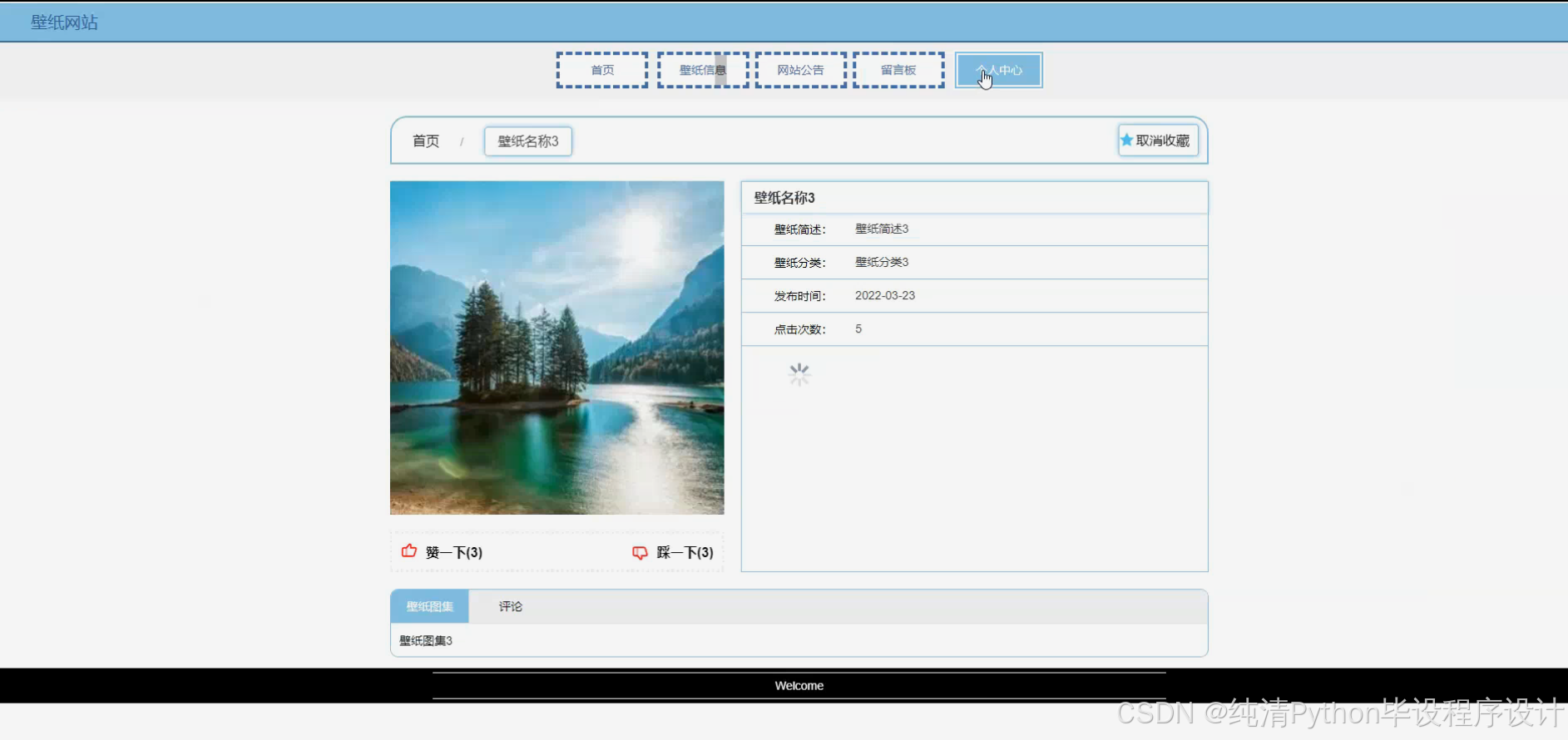Image resolution: width=1568 pixels, height=740 pixels.
Task: Click the Welcome footer text
Action: tap(799, 686)
